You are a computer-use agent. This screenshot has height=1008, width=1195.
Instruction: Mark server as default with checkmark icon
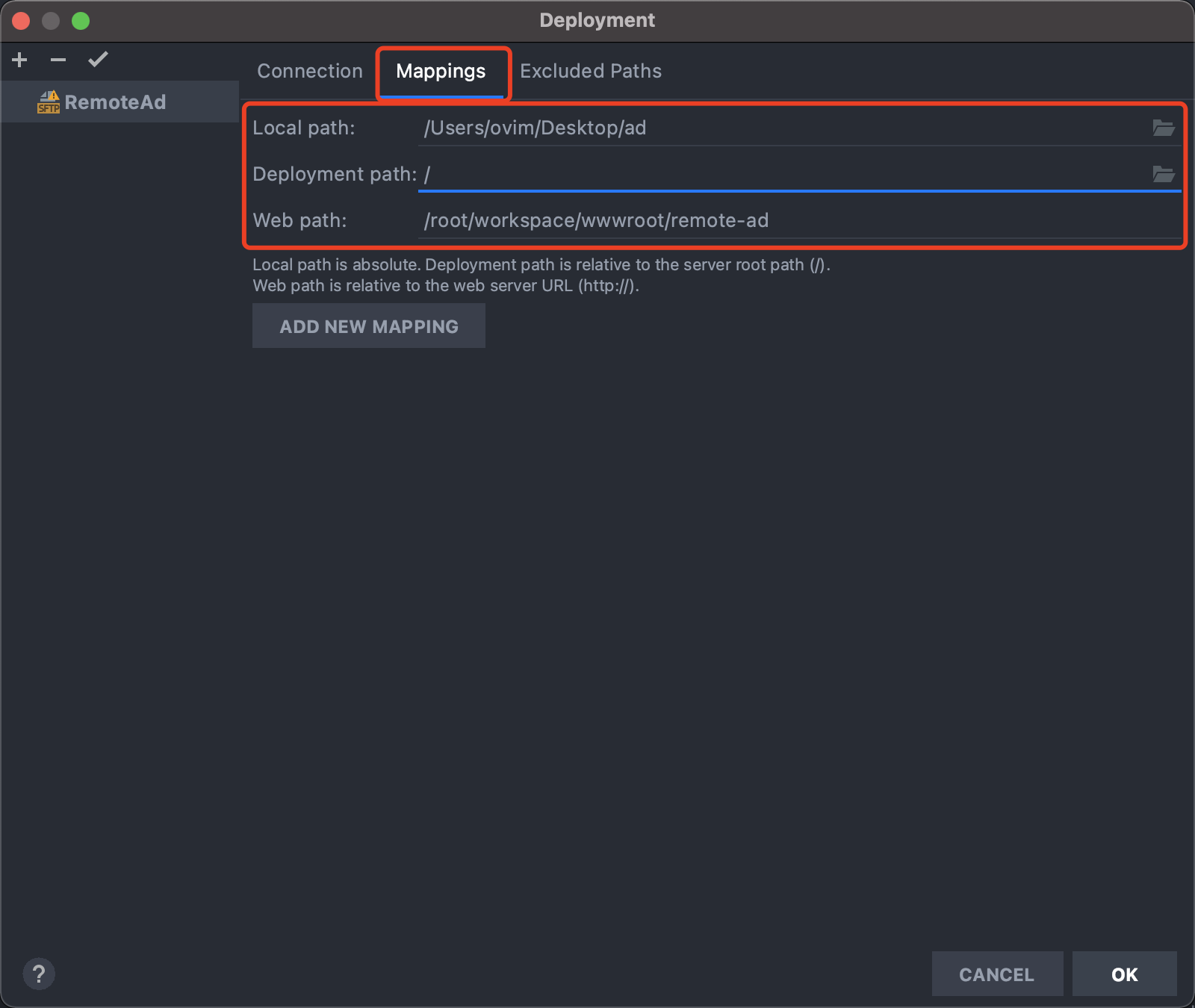[x=98, y=60]
